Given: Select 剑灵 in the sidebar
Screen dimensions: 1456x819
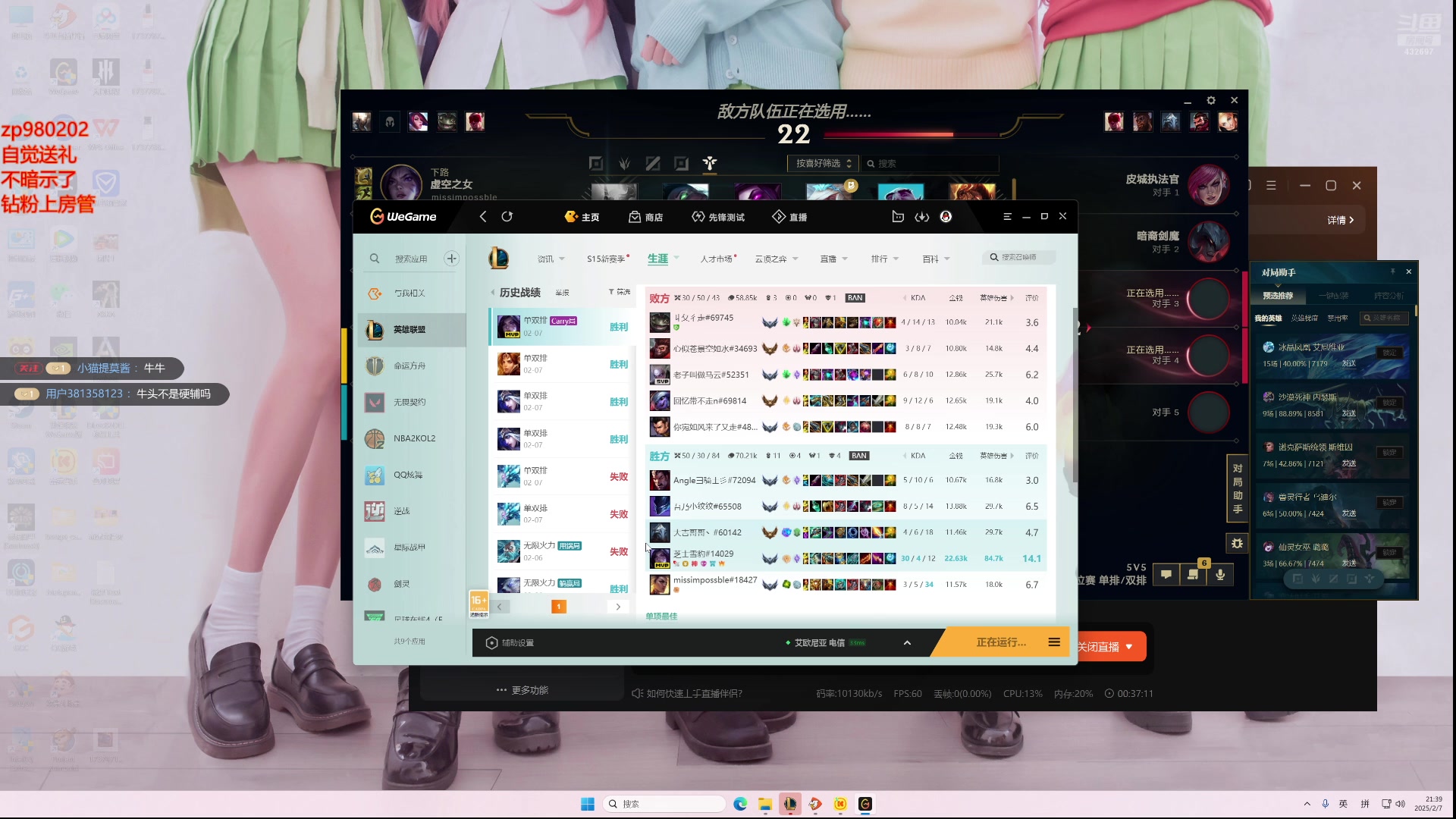Looking at the screenshot, I should point(412,584).
